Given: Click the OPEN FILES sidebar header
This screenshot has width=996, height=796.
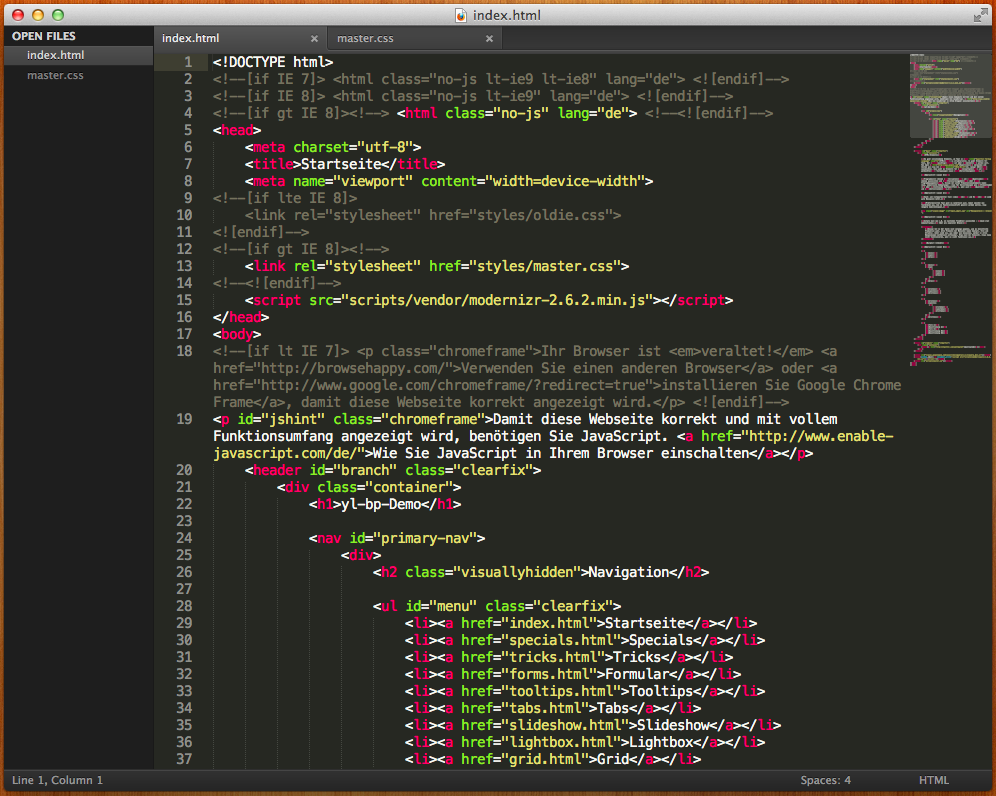Looking at the screenshot, I should tap(44, 36).
